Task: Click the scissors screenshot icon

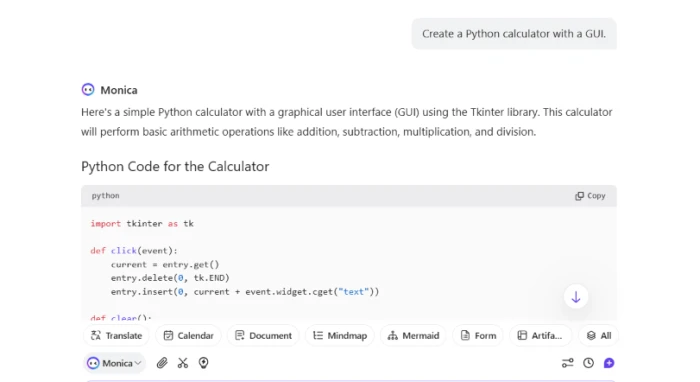Action: point(183,363)
